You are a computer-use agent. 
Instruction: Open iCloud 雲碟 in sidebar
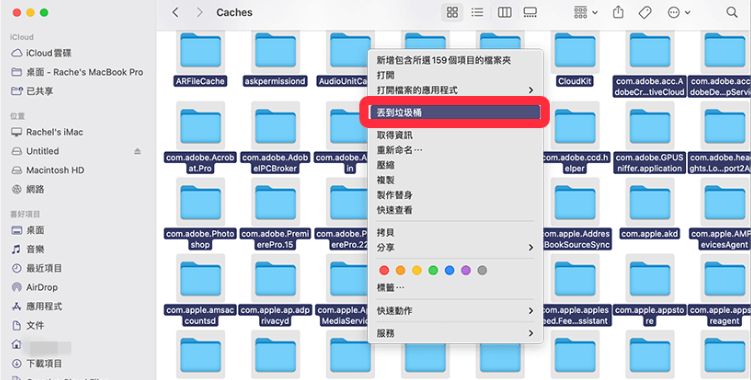(42, 53)
